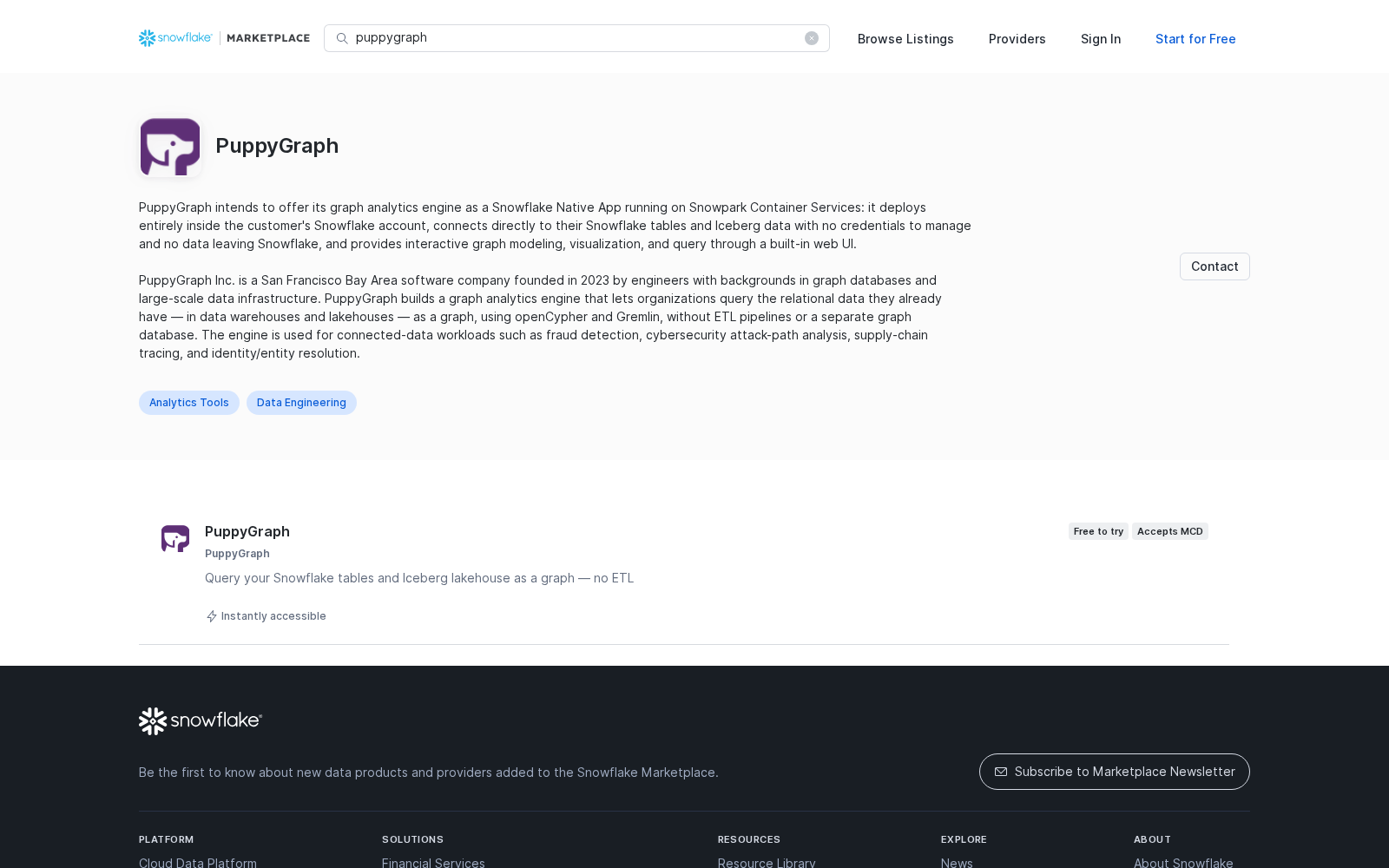This screenshot has width=1389, height=868.
Task: Click the EXPLORE footer heading
Action: pos(964,839)
